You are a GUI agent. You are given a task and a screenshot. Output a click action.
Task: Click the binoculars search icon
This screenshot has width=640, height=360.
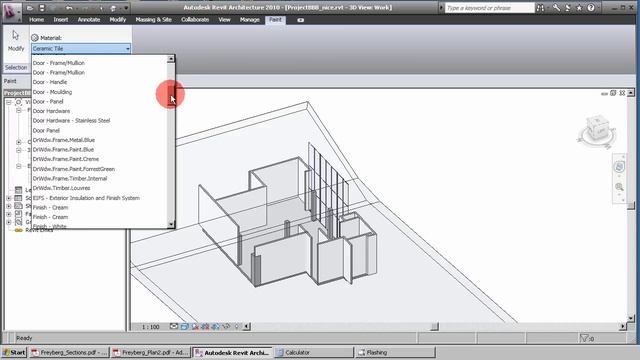click(540, 8)
